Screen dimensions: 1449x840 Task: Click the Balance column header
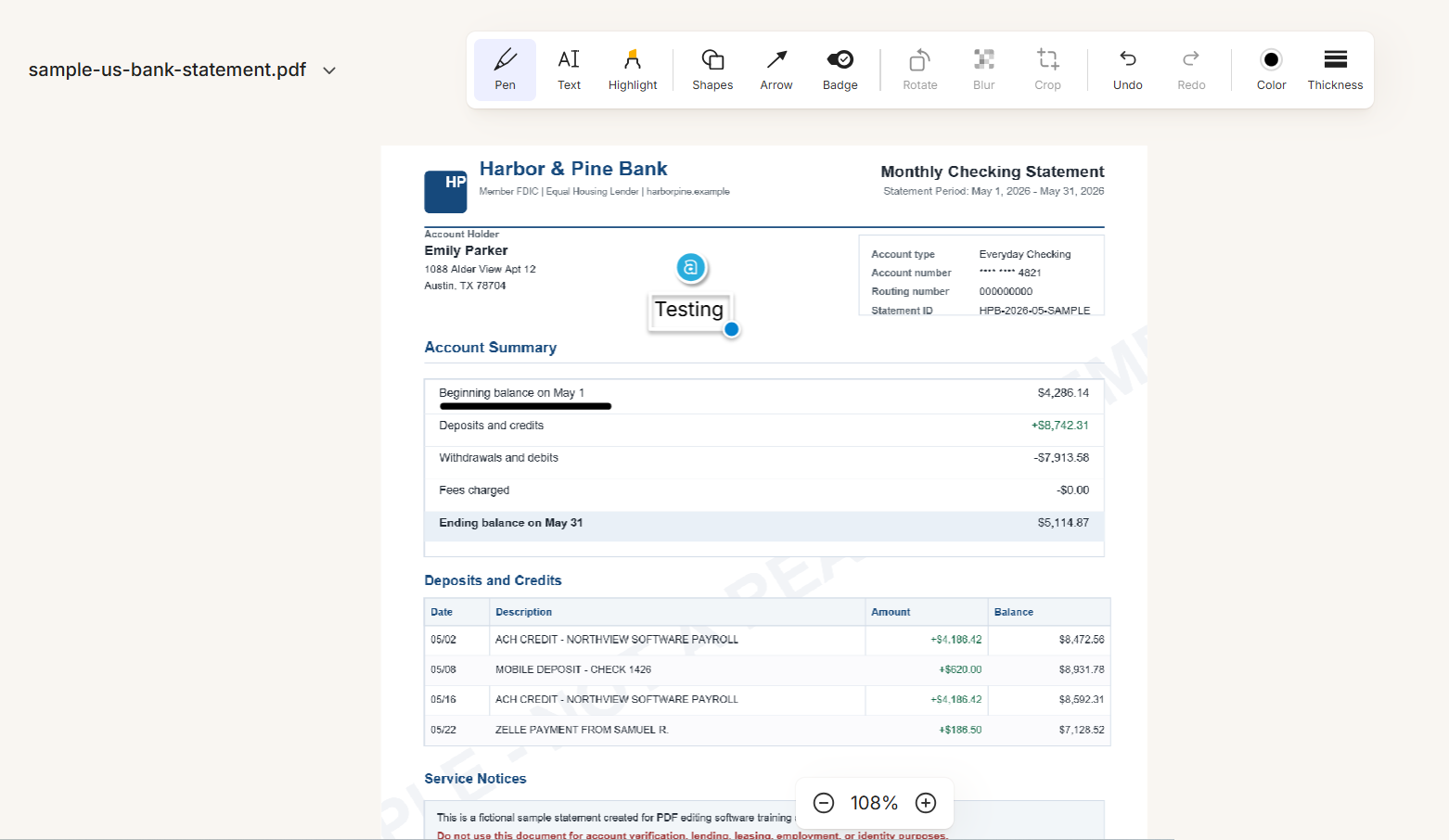click(1013, 612)
